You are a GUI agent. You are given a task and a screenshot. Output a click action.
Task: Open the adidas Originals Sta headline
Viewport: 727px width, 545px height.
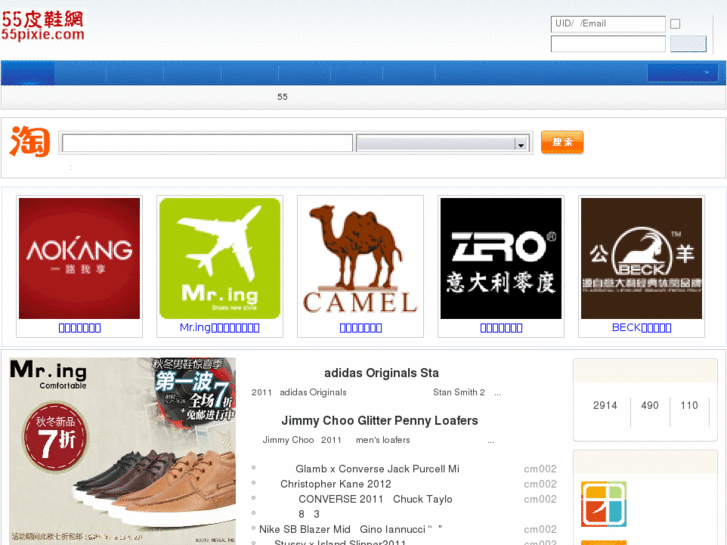[381, 373]
